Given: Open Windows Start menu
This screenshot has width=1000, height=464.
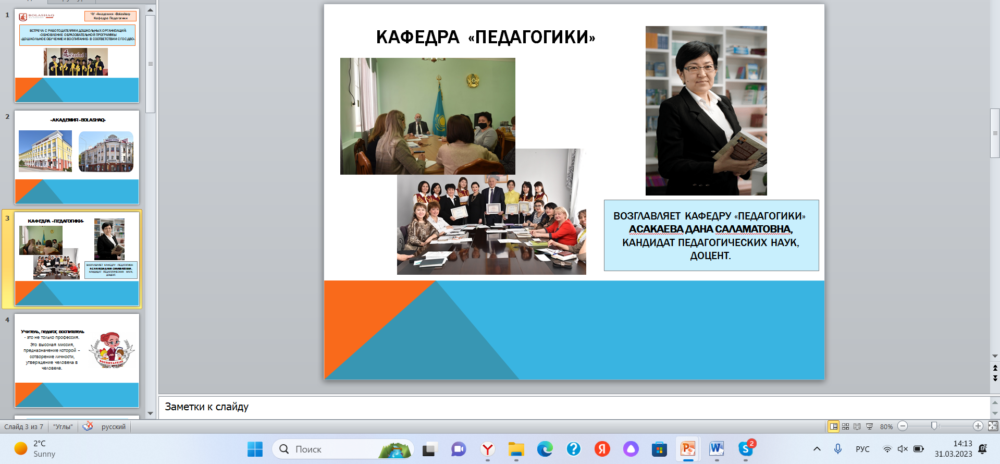Looking at the screenshot, I should coord(255,449).
